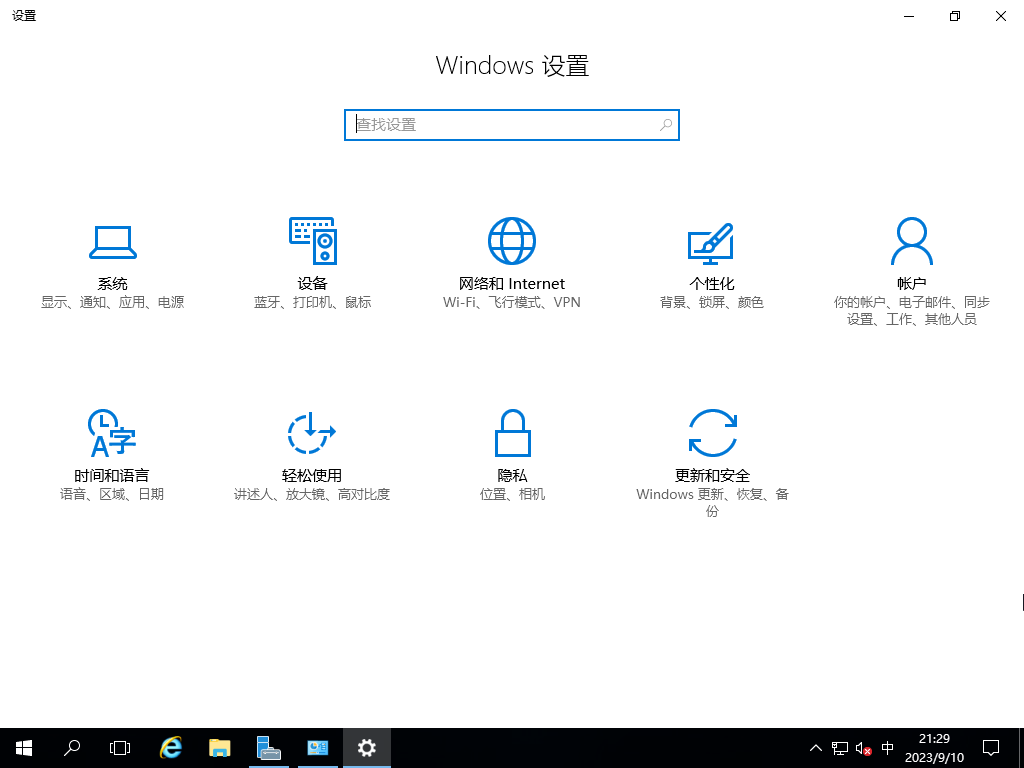Screen dimensions: 1024x768
Task: Close the 设置 window
Action: (1000, 16)
